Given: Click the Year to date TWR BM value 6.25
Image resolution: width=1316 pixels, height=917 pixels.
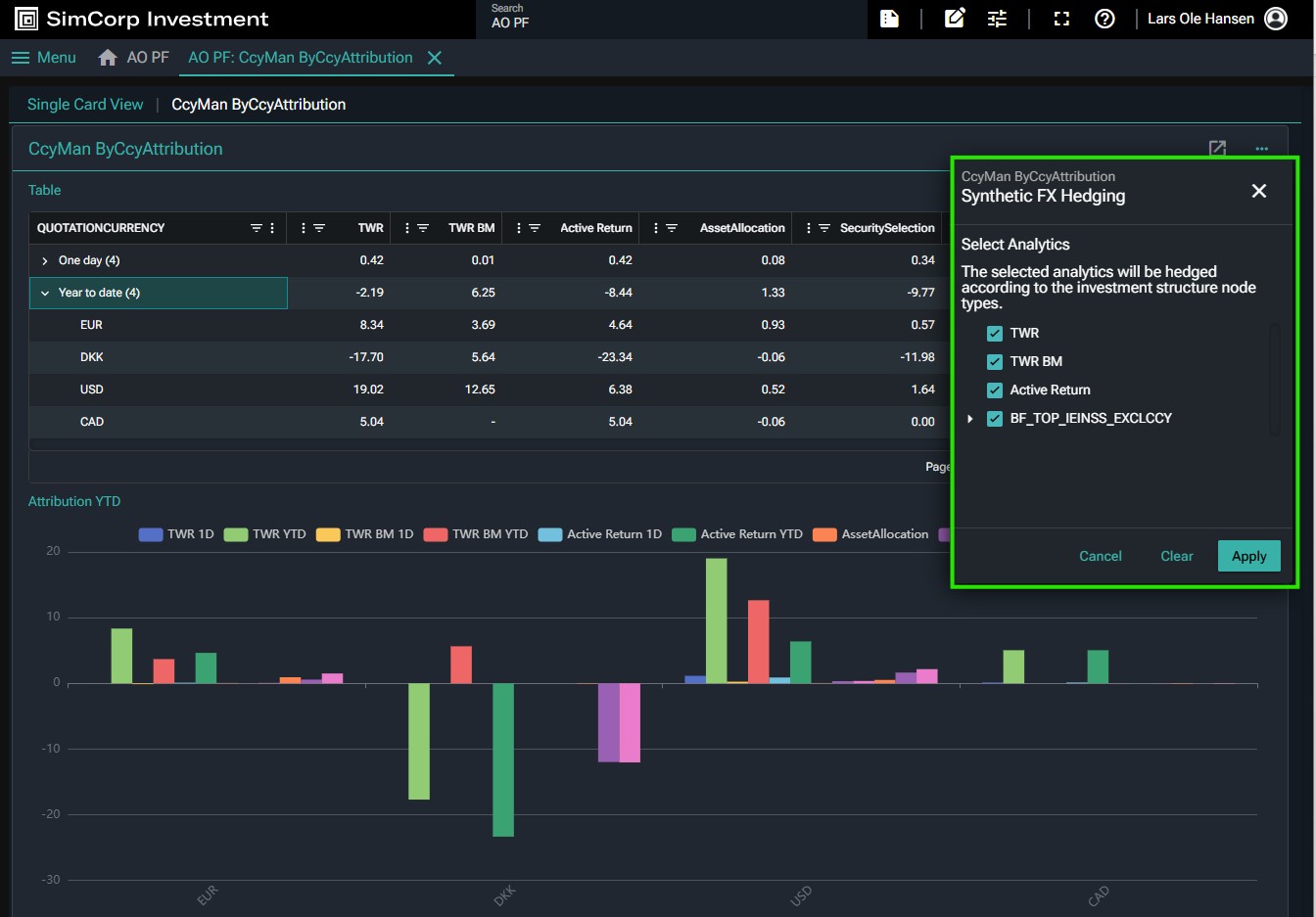Looking at the screenshot, I should (483, 293).
